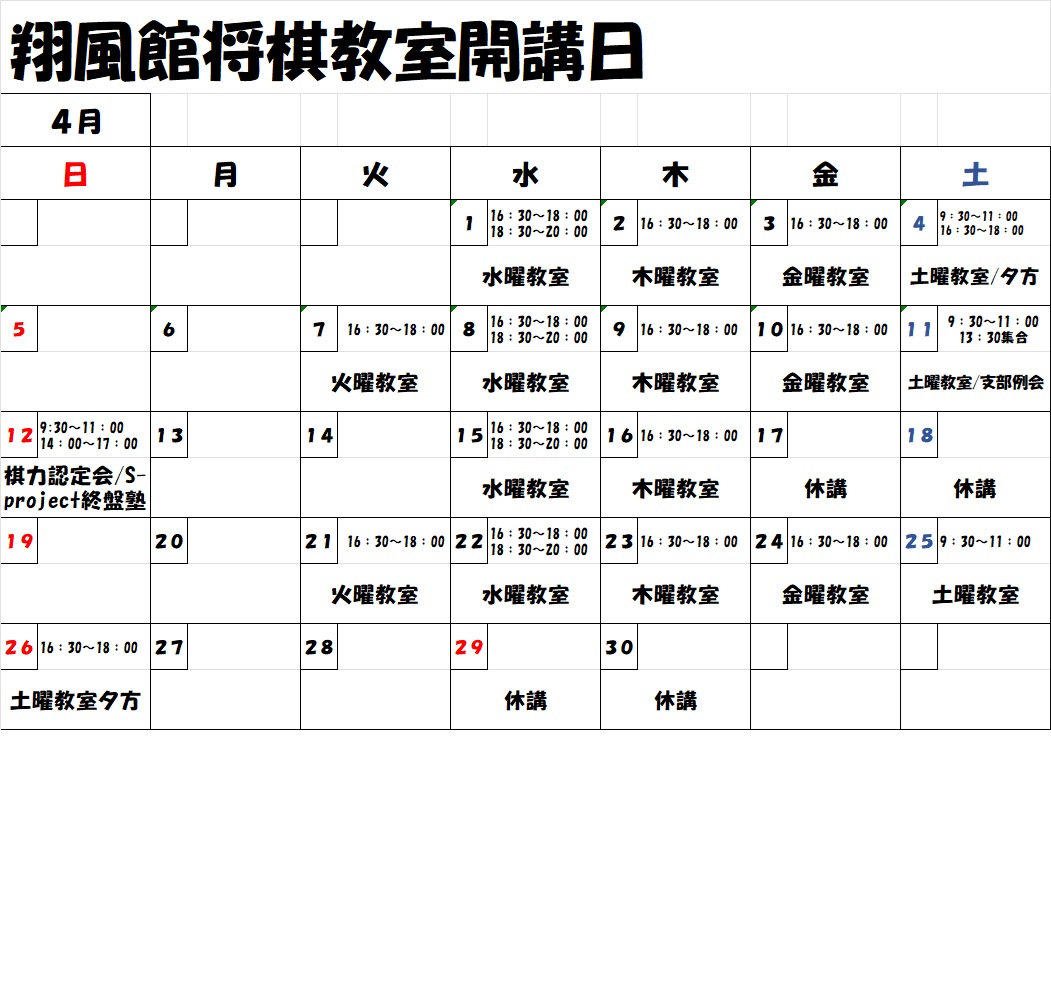Select the 金曜教室 cell under the 24th

tap(825, 595)
